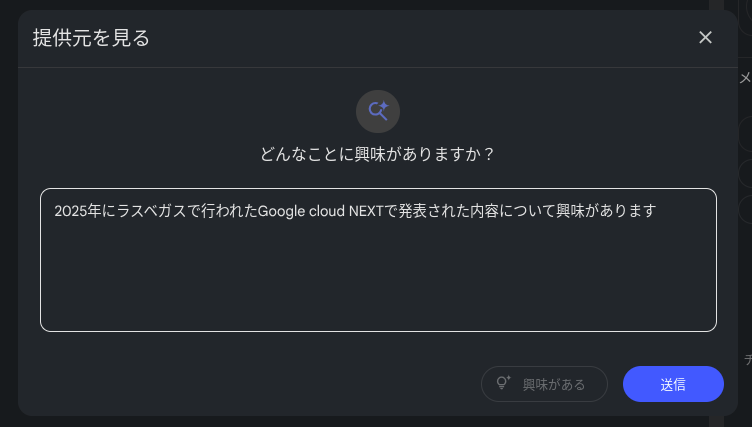The width and height of the screenshot is (752, 427).
Task: Place cursor on 'Google cloud NEXT' in the text
Action: [320, 211]
